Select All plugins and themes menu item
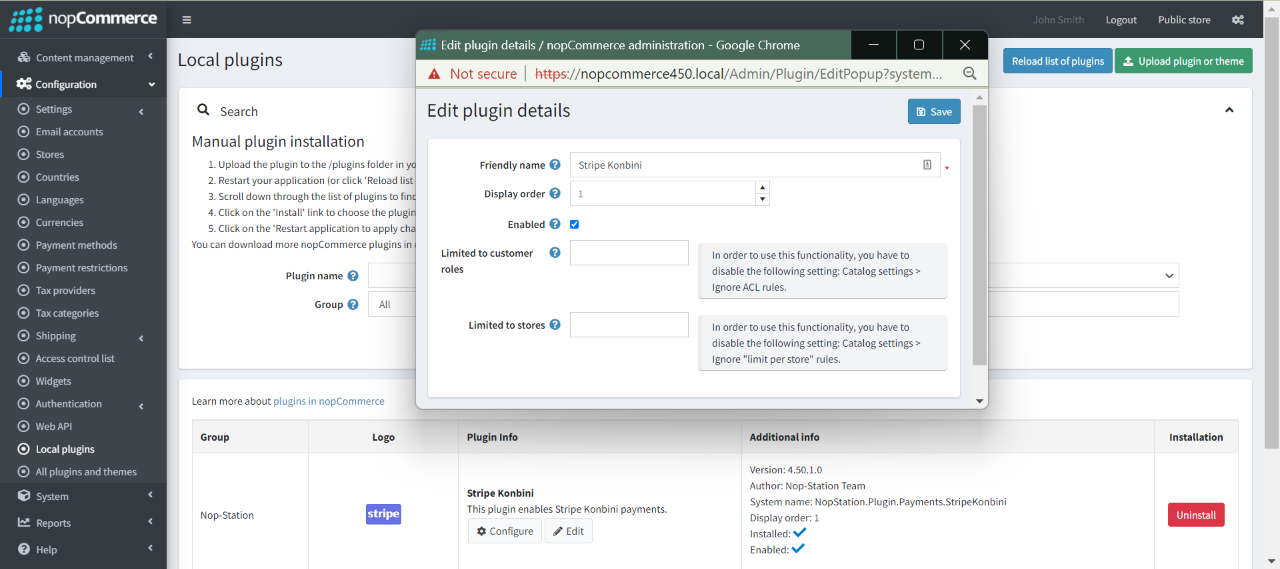The height and width of the screenshot is (569, 1280). 86,472
